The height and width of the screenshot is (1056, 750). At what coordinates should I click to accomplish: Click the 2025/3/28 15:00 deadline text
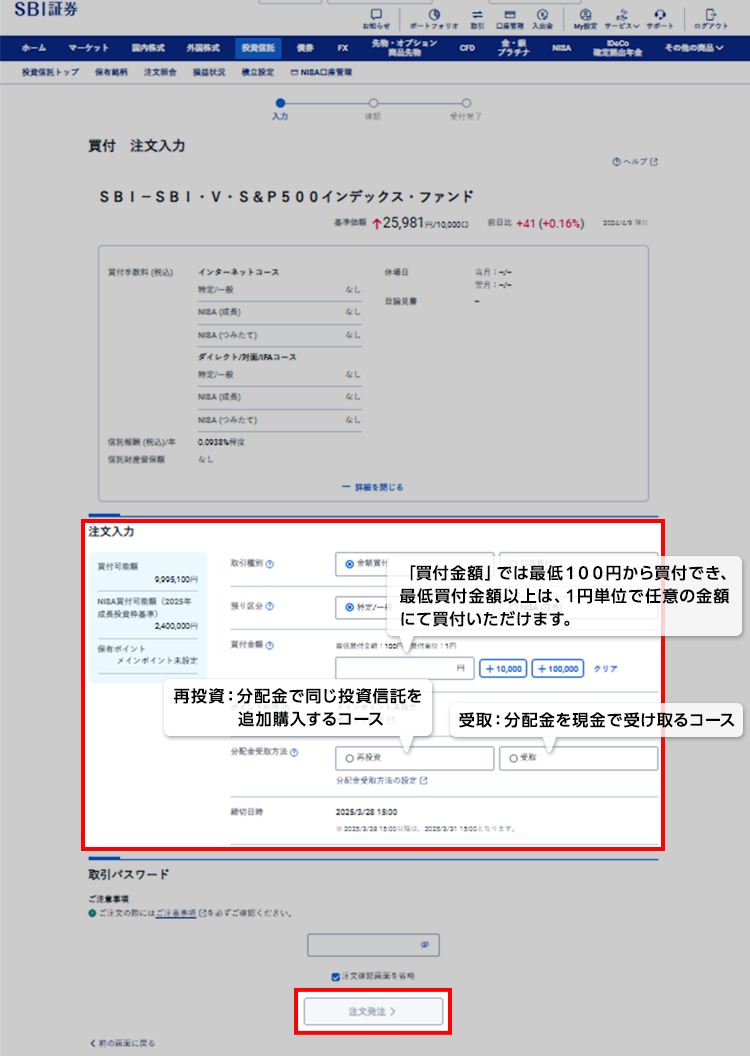pyautogui.click(x=366, y=812)
